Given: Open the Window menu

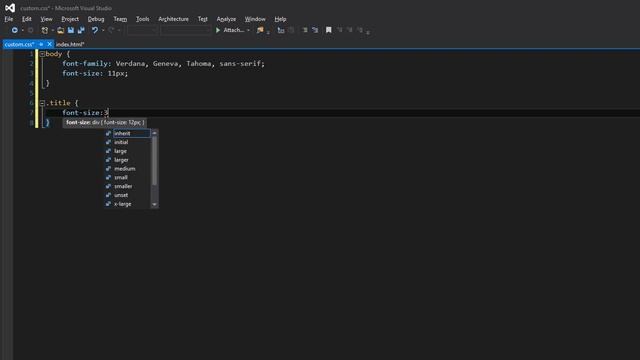Looking at the screenshot, I should [255, 19].
